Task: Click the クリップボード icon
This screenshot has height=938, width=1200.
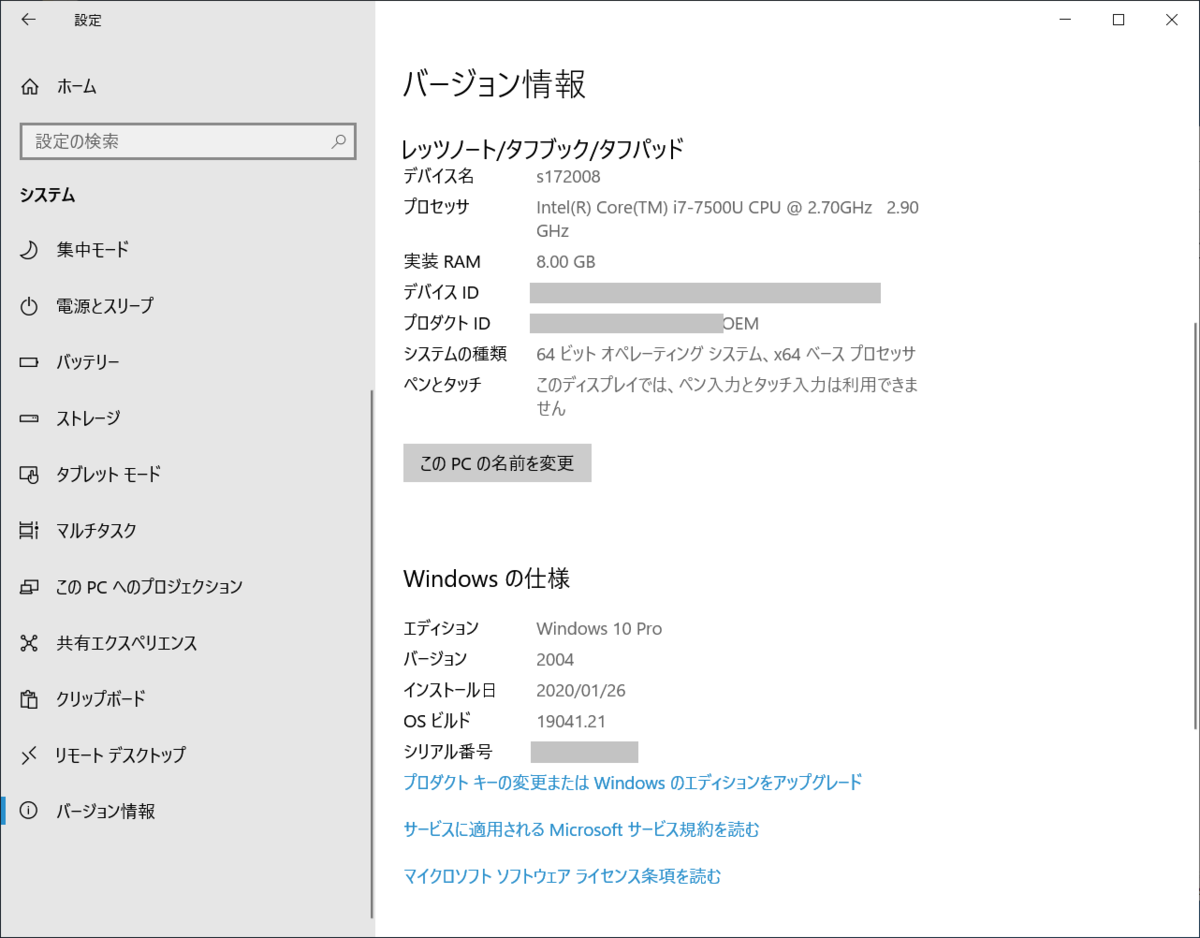Action: (x=30, y=699)
